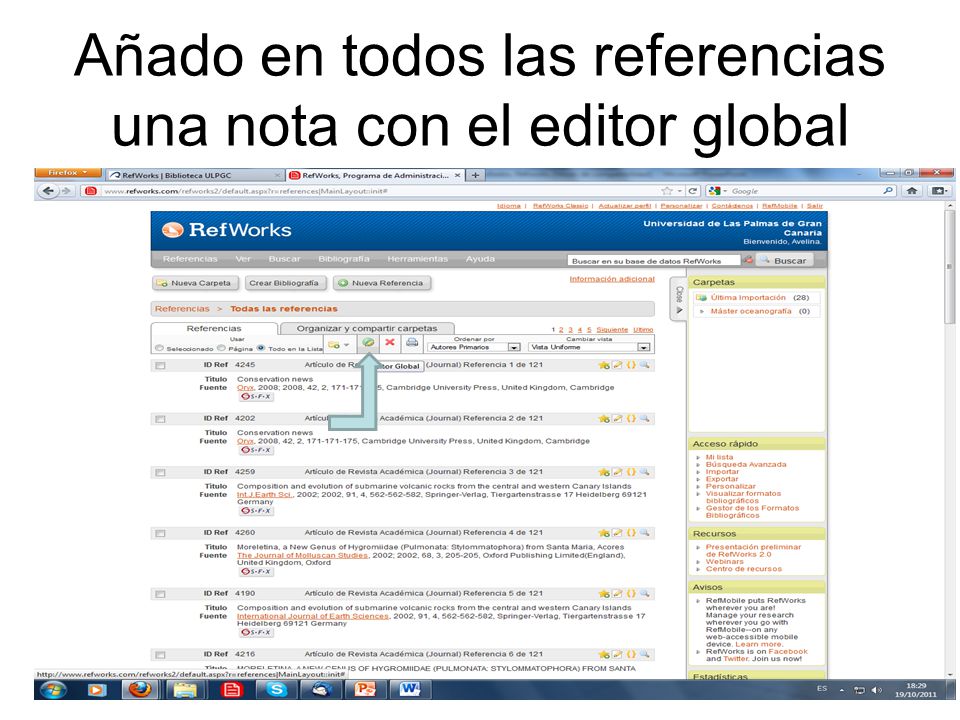Open PowerPoint from the taskbar
This screenshot has width=960, height=720.
[x=365, y=690]
